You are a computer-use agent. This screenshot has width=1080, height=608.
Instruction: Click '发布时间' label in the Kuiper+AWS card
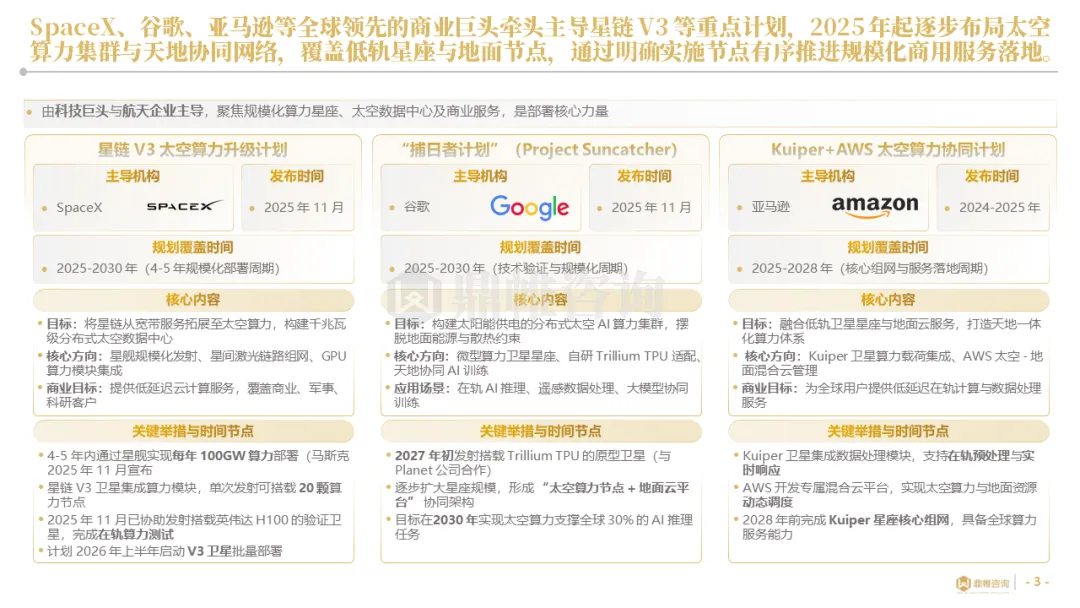(x=992, y=176)
